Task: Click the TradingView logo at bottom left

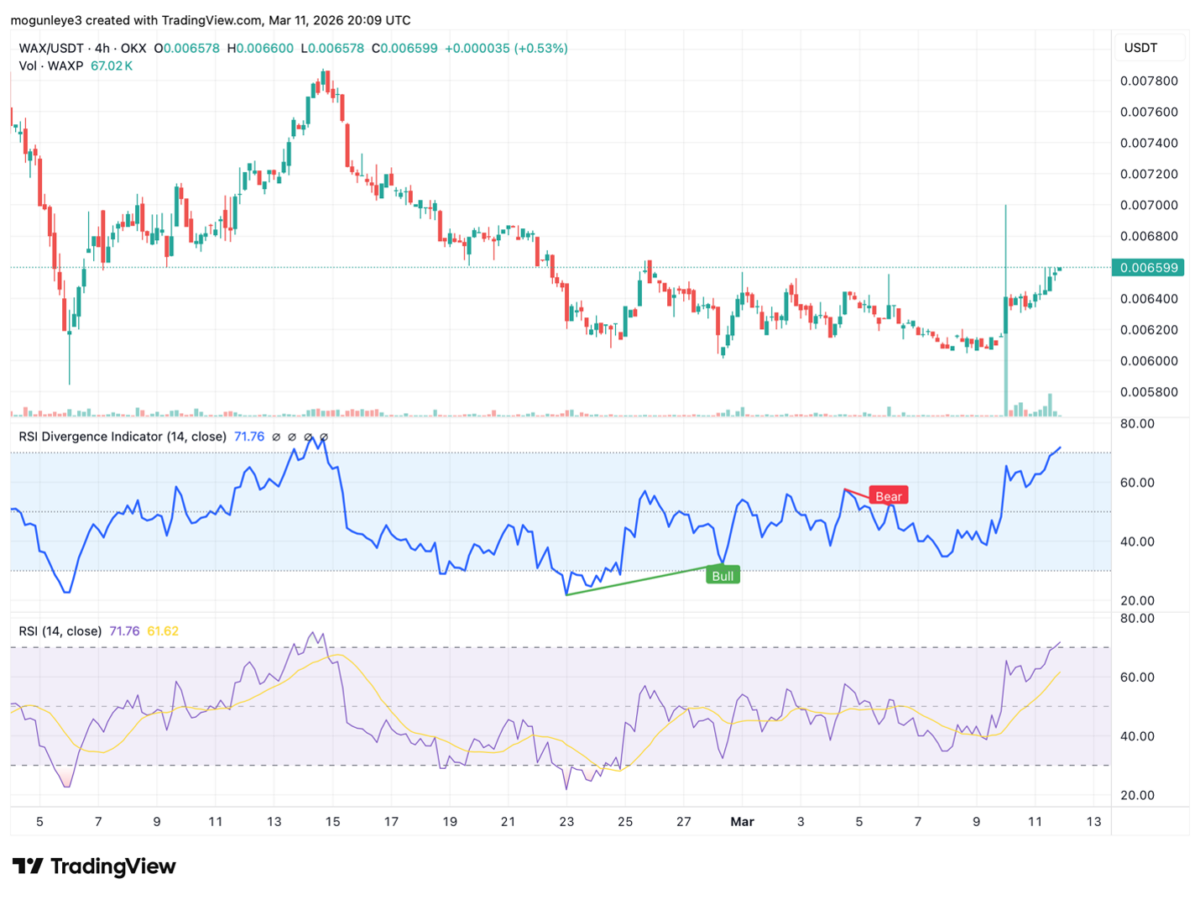Action: click(93, 866)
